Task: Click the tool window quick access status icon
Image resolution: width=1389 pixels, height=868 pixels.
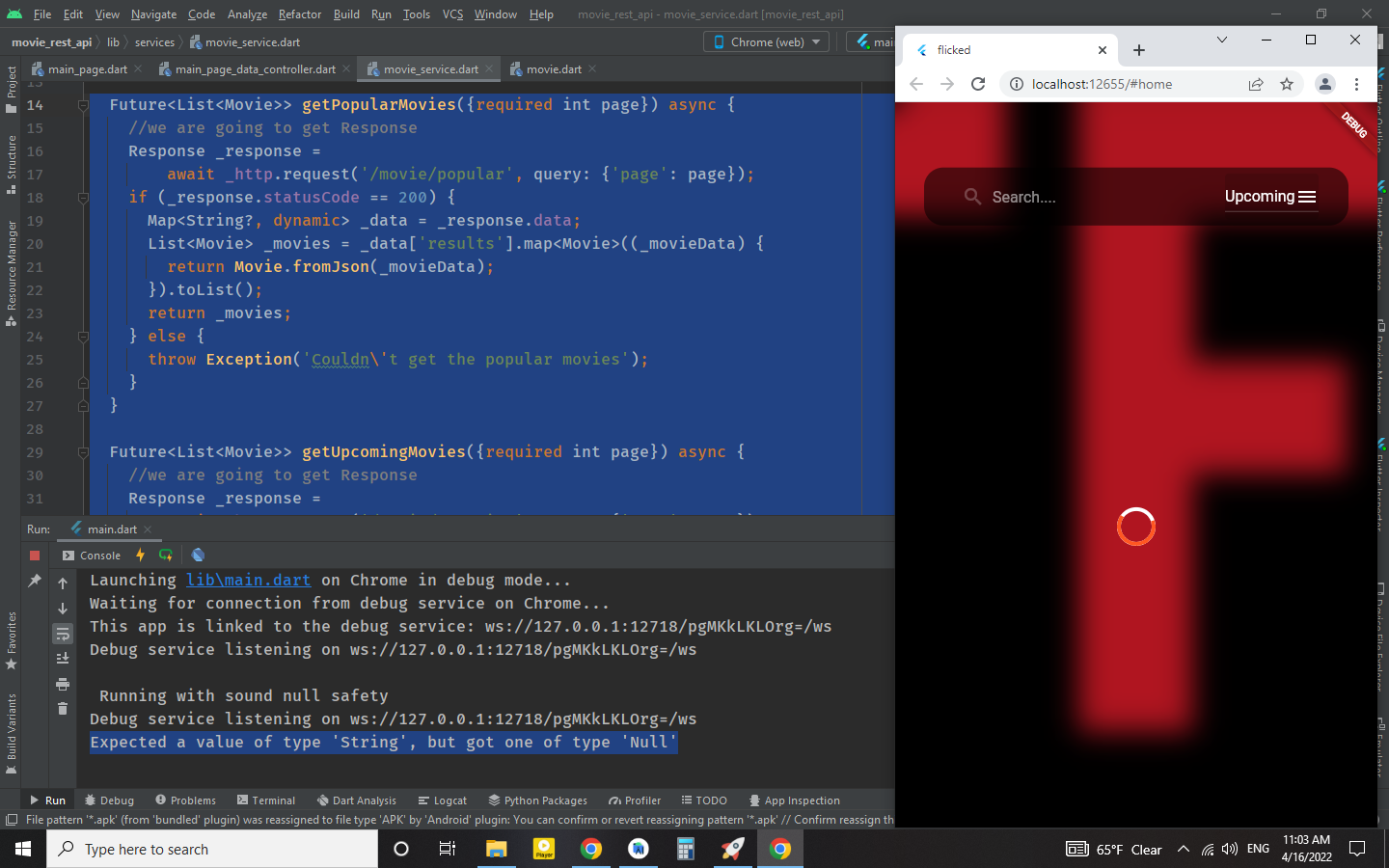Action: [x=12, y=820]
